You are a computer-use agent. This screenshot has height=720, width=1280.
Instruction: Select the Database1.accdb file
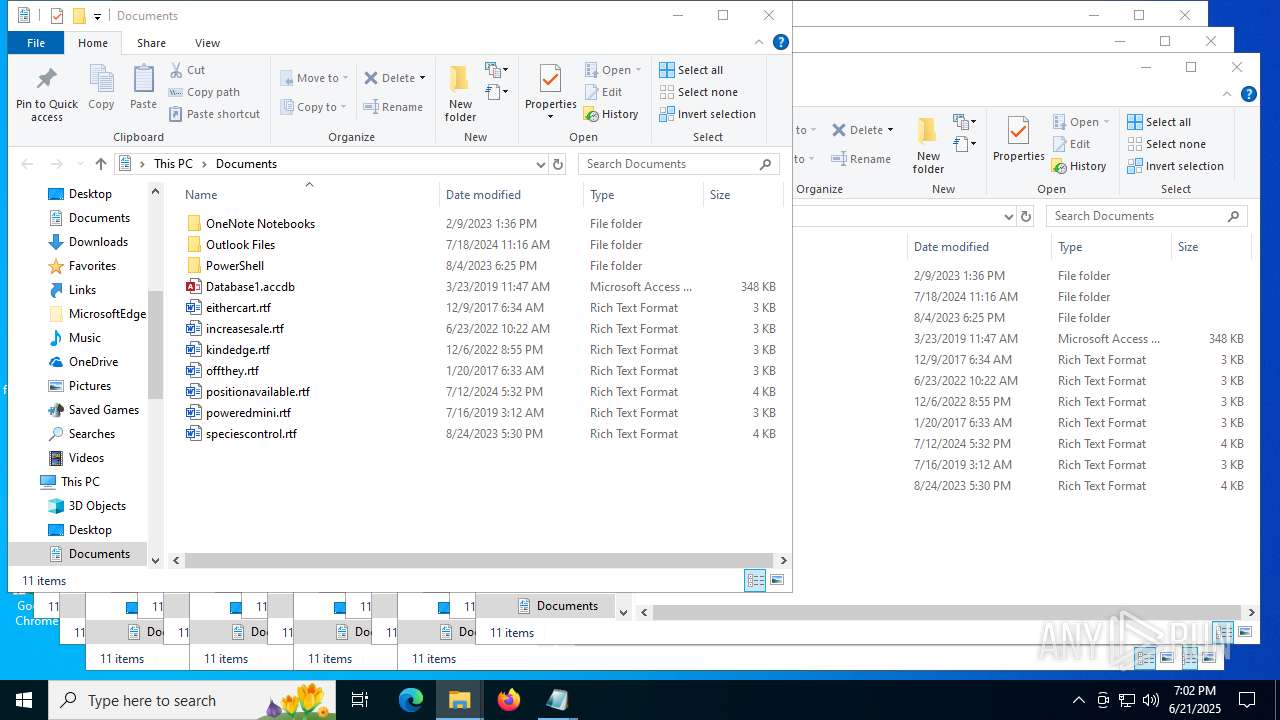click(x=250, y=287)
